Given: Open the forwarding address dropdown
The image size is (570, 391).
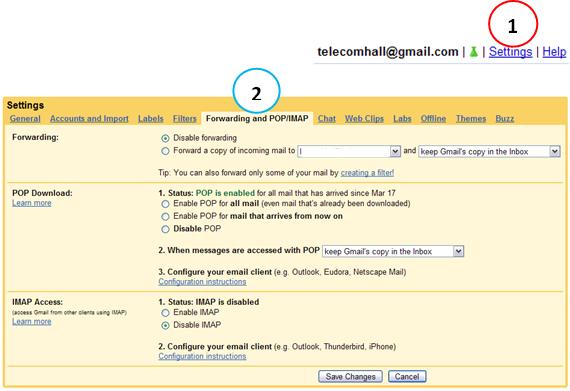Looking at the screenshot, I should pos(349,151).
